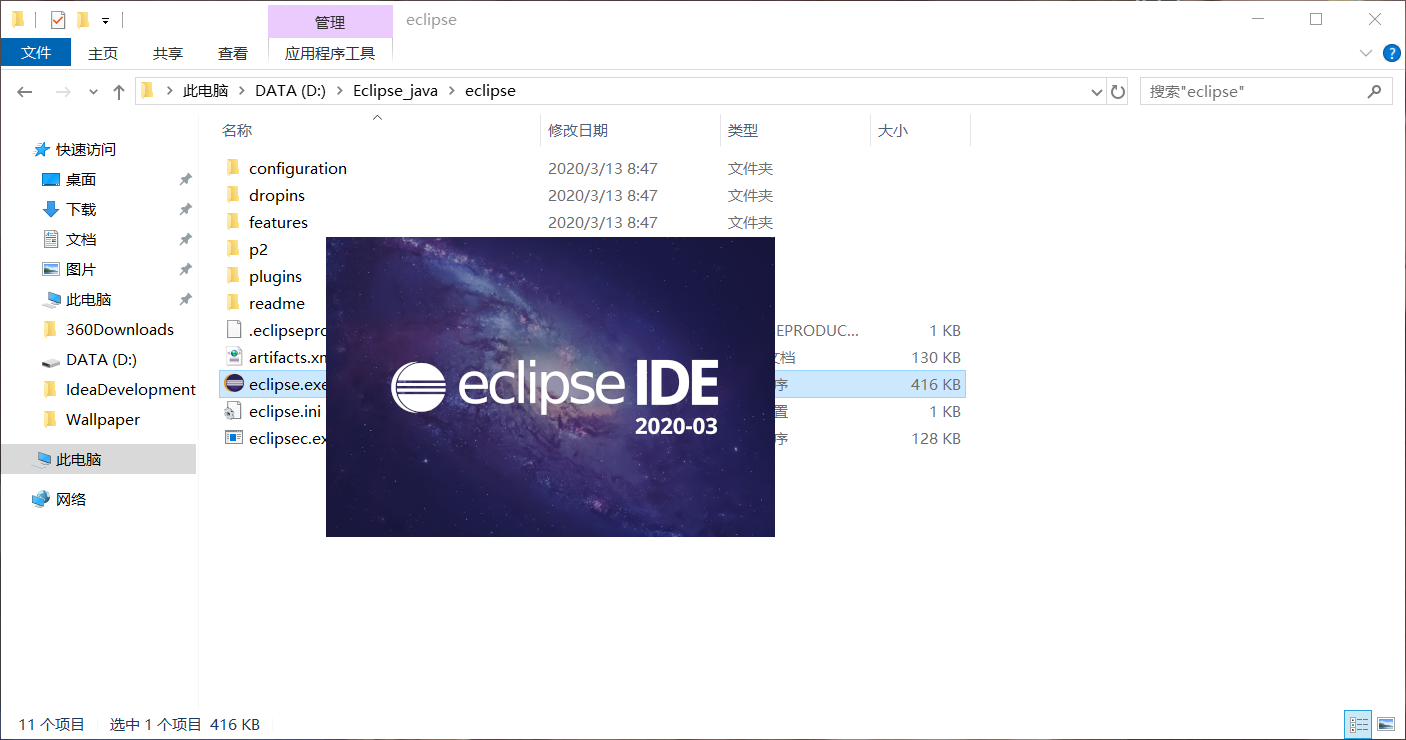The width and height of the screenshot is (1406, 740).
Task: Expand the quick access toolbar customization dropdown
Action: (103, 18)
